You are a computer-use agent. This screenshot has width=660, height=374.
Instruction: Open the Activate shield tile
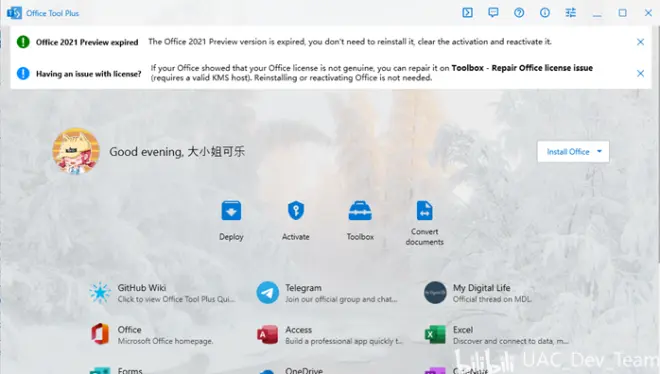(x=295, y=221)
